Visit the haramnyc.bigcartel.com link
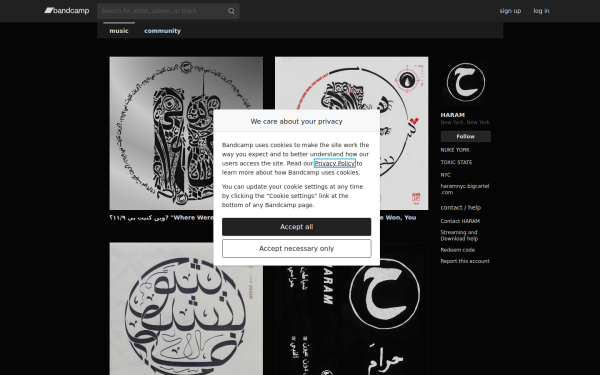 pyautogui.click(x=465, y=189)
